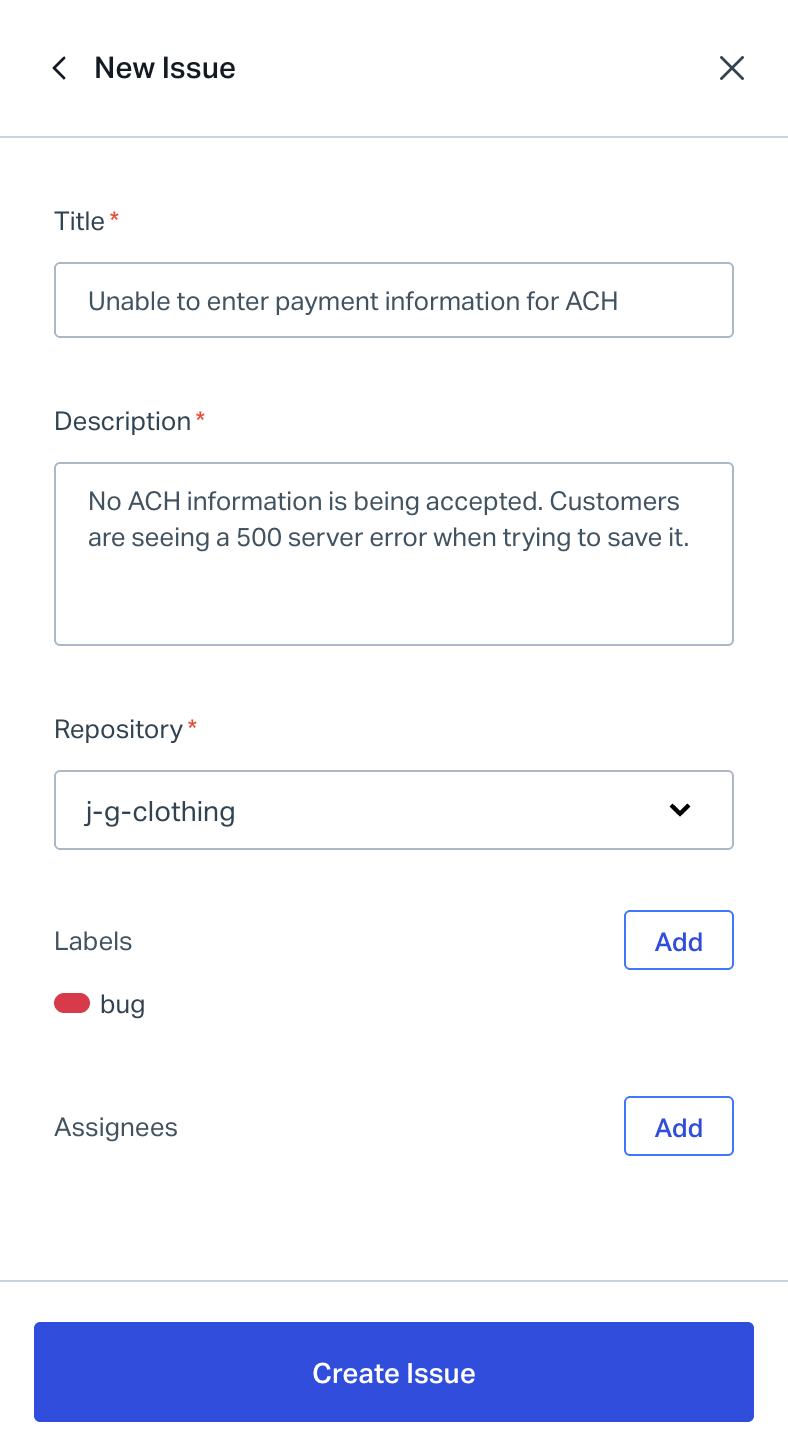This screenshot has width=788, height=1452.
Task: Click the red asterisk beside Description
Action: [x=200, y=418]
